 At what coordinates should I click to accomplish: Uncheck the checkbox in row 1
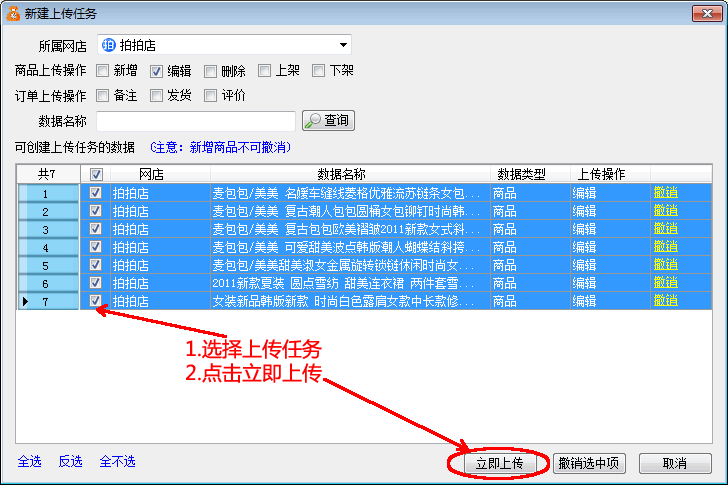tap(95, 192)
